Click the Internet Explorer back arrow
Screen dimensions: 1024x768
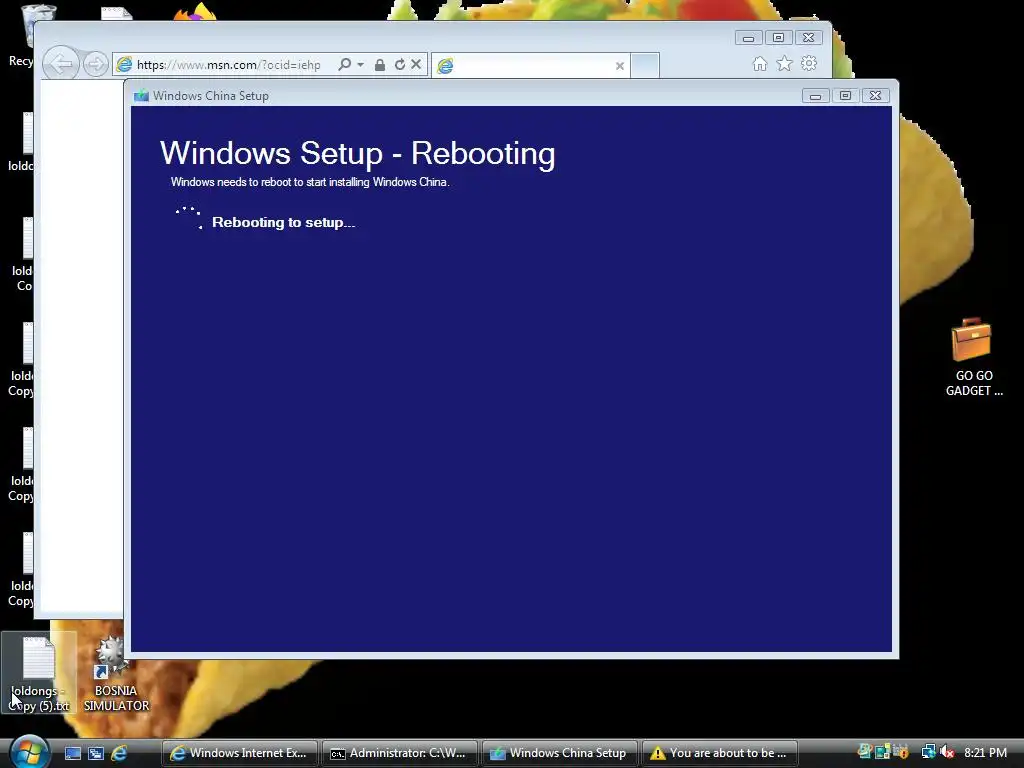[61, 64]
